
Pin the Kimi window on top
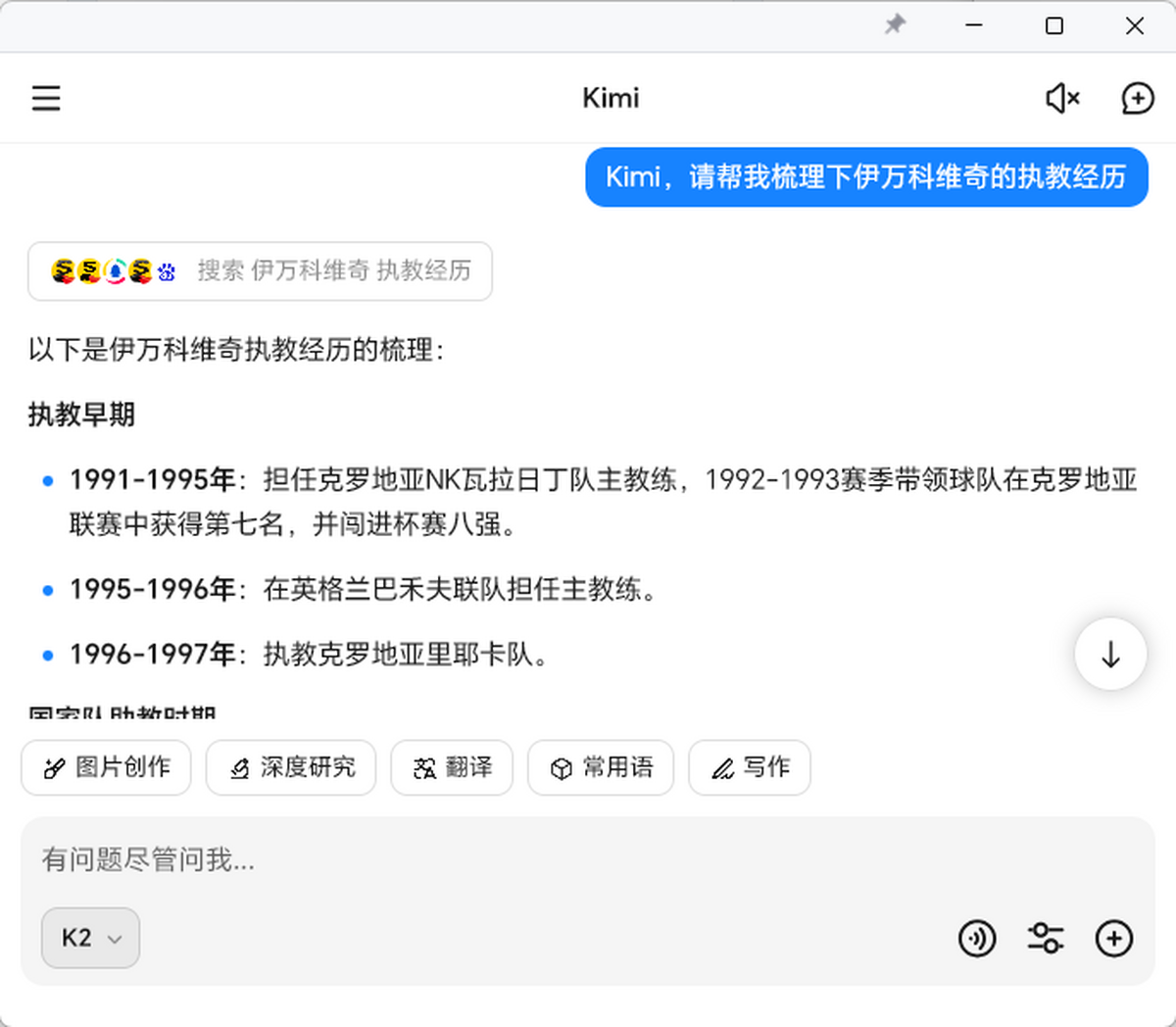click(x=895, y=25)
